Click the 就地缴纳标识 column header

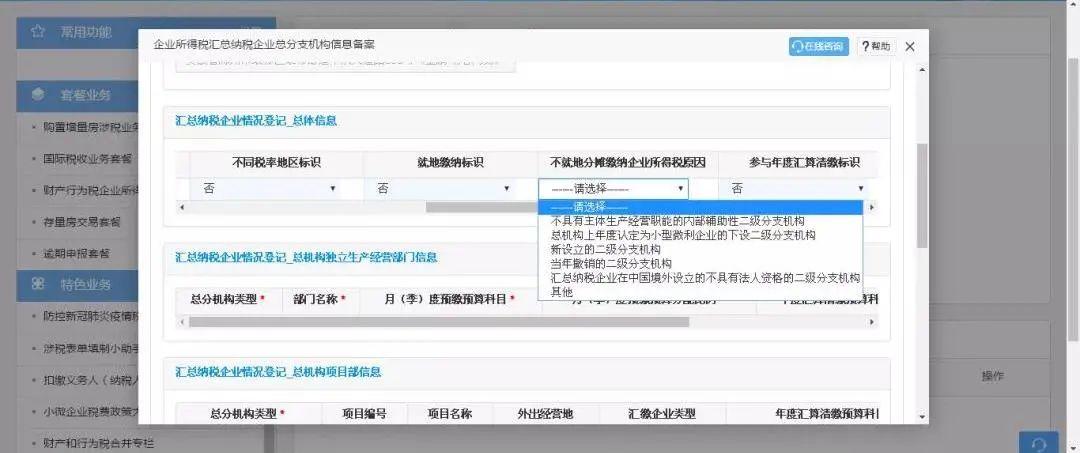[x=450, y=163]
